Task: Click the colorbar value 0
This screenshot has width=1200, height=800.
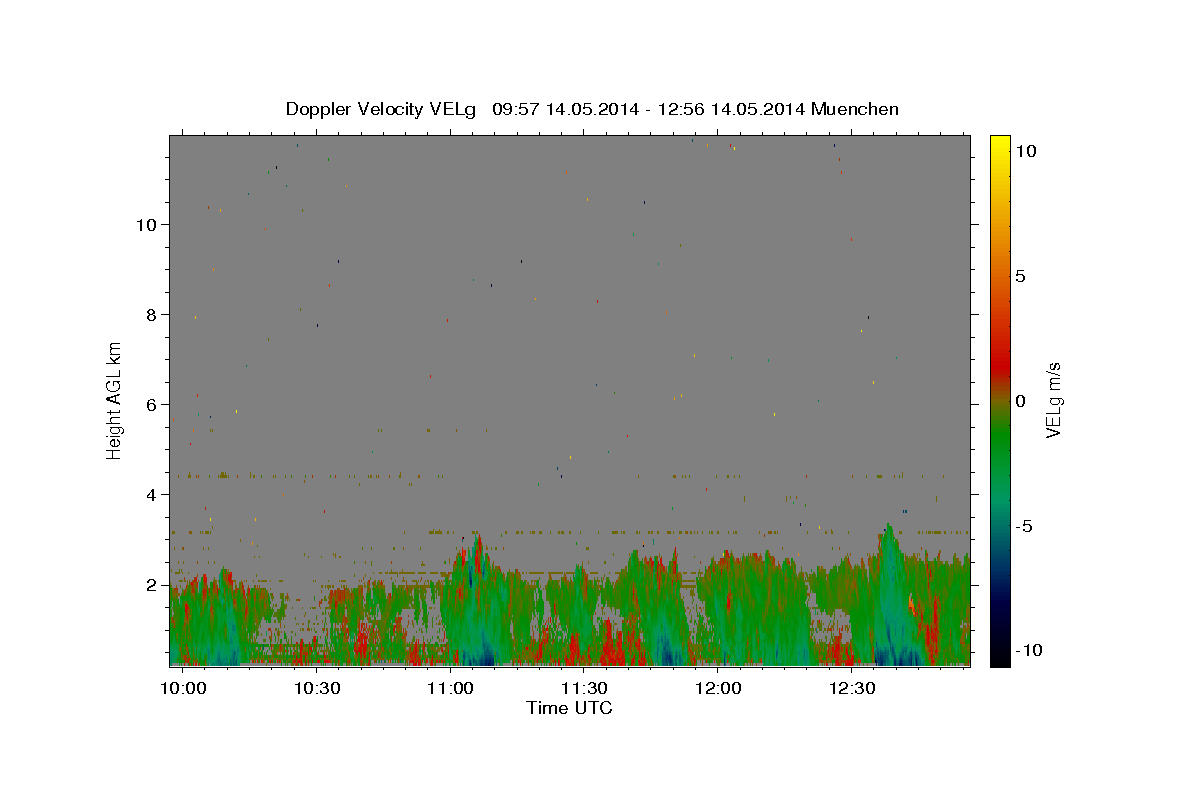Action: (x=1020, y=401)
